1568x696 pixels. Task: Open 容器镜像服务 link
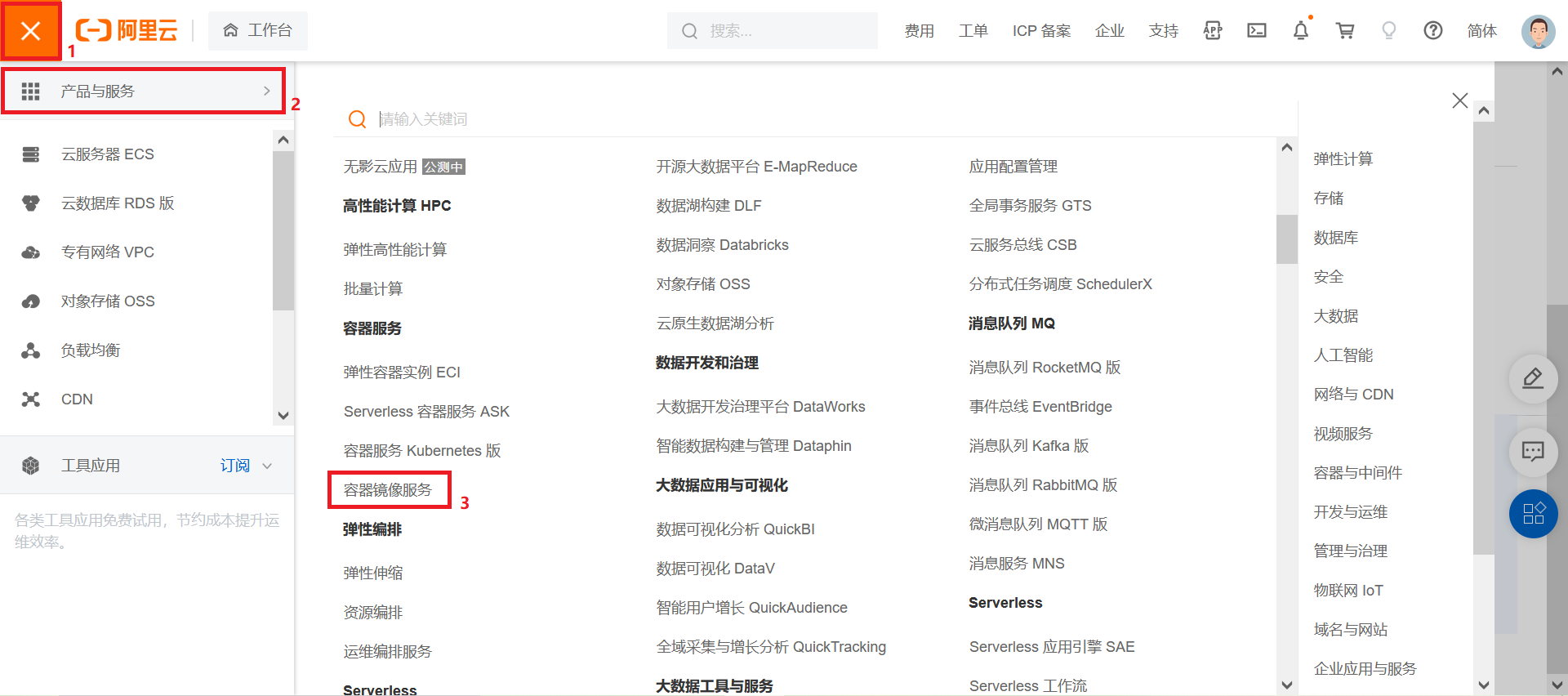(x=387, y=490)
